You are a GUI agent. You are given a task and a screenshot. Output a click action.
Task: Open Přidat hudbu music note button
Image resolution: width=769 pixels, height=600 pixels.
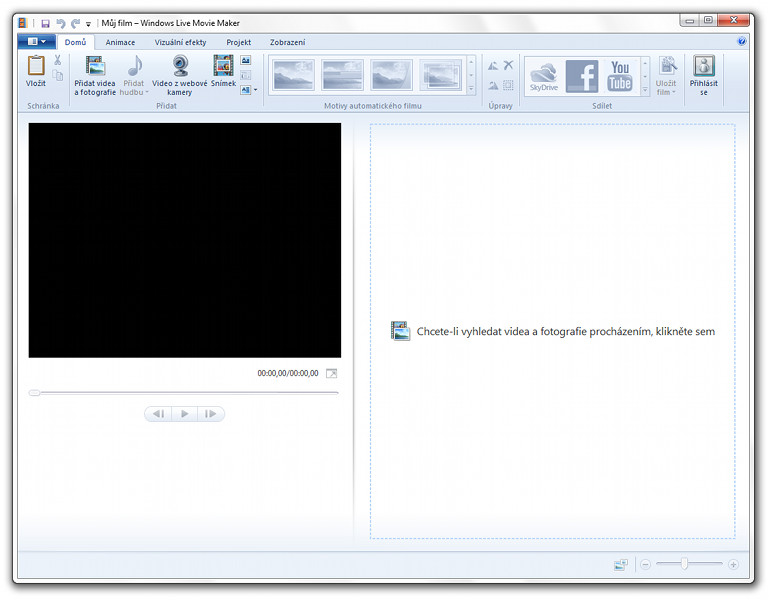pyautogui.click(x=134, y=75)
